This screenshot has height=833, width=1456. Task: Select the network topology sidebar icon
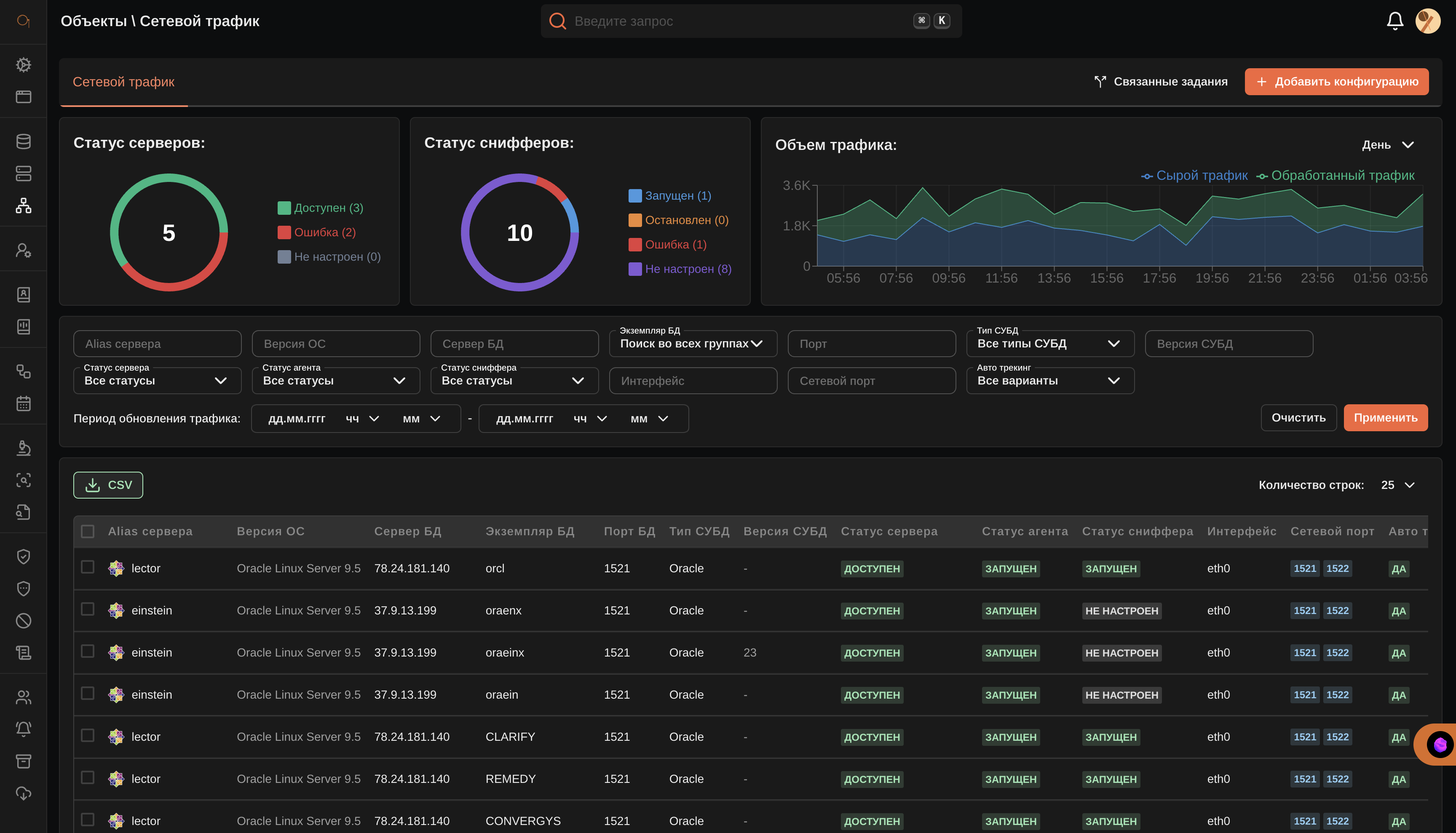pos(24,206)
